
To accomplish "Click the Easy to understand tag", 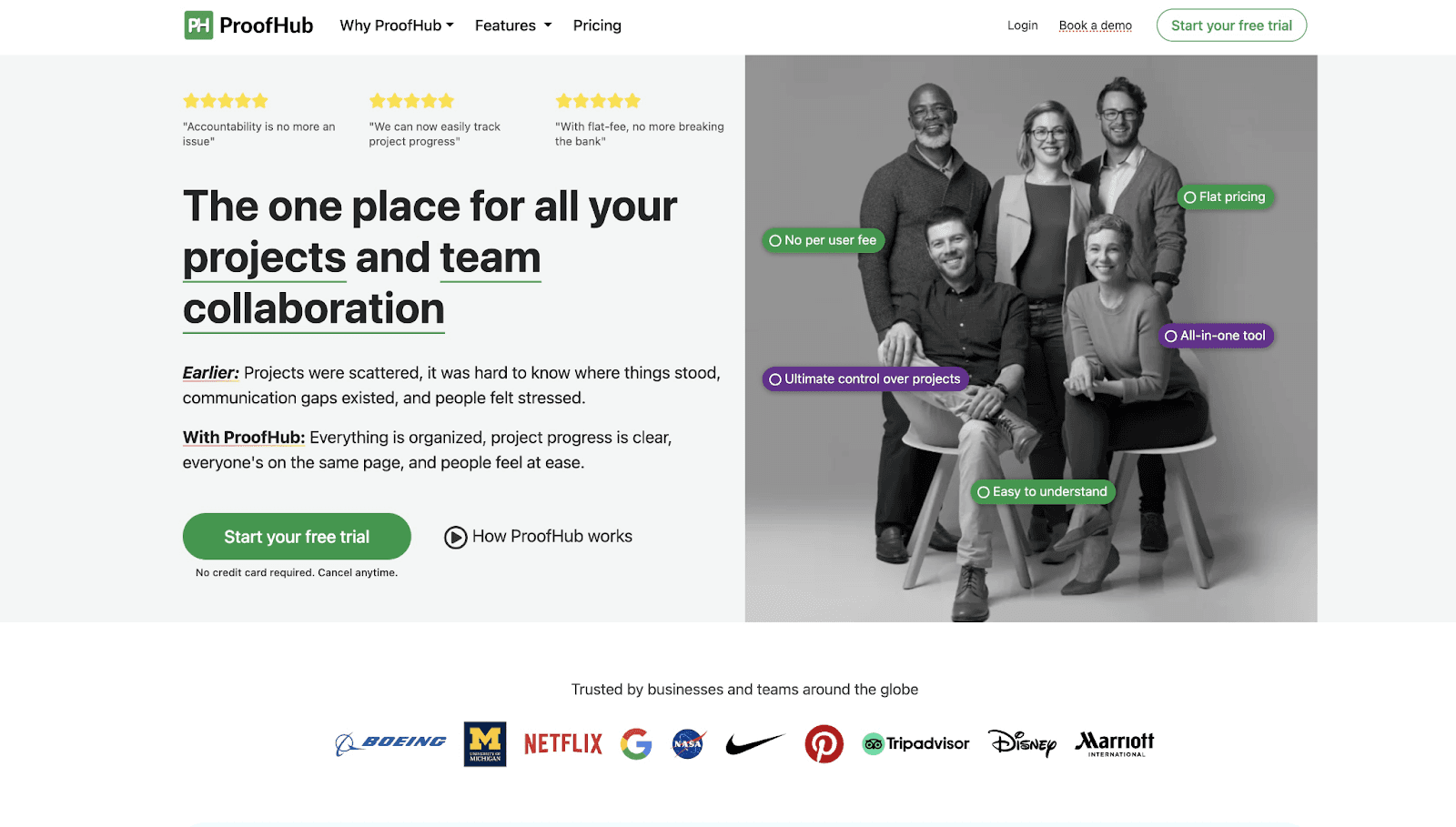I will tap(1043, 492).
